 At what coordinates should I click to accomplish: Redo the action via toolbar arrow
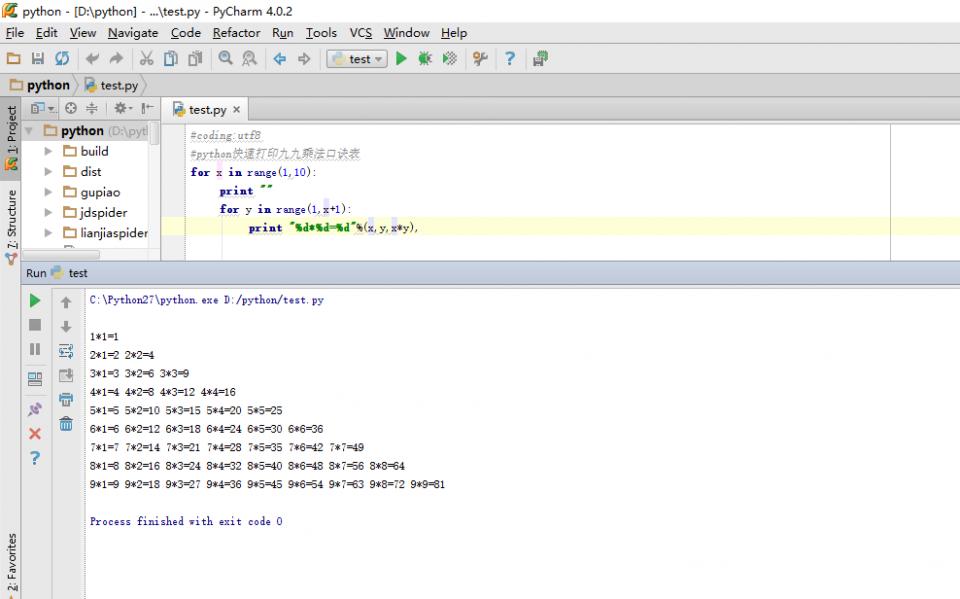(116, 59)
